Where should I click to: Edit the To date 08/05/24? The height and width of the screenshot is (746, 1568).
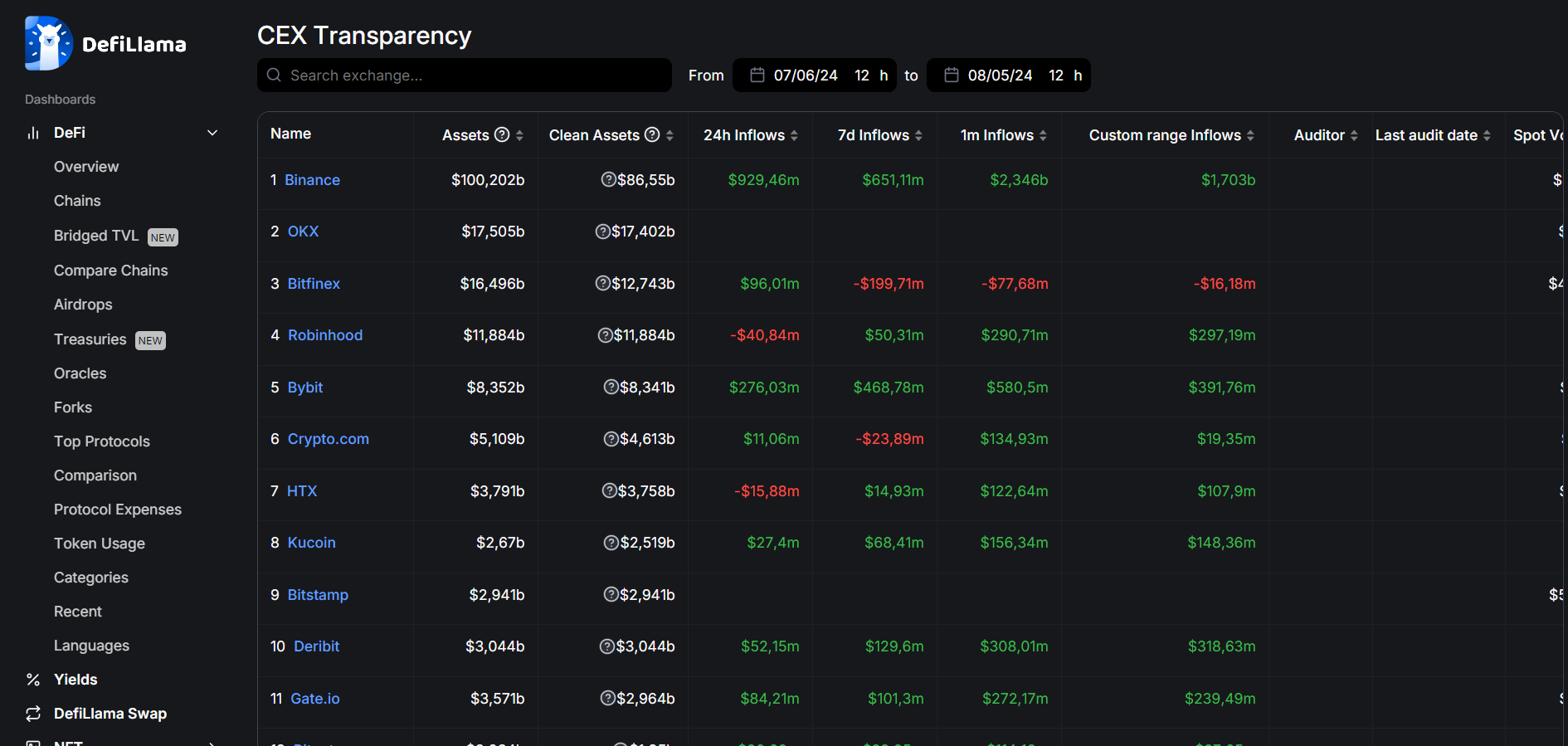[1000, 76]
